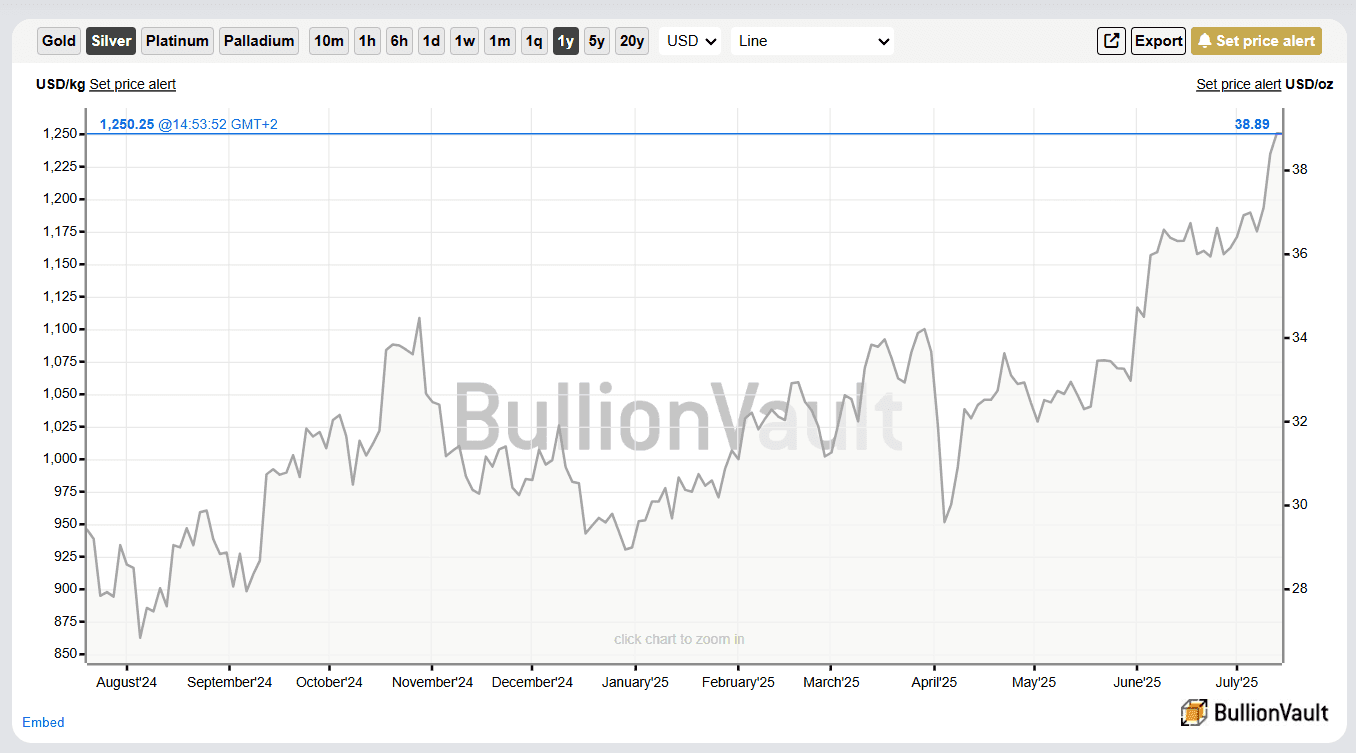
Task: Select the Gold metal toggle
Action: 59,41
